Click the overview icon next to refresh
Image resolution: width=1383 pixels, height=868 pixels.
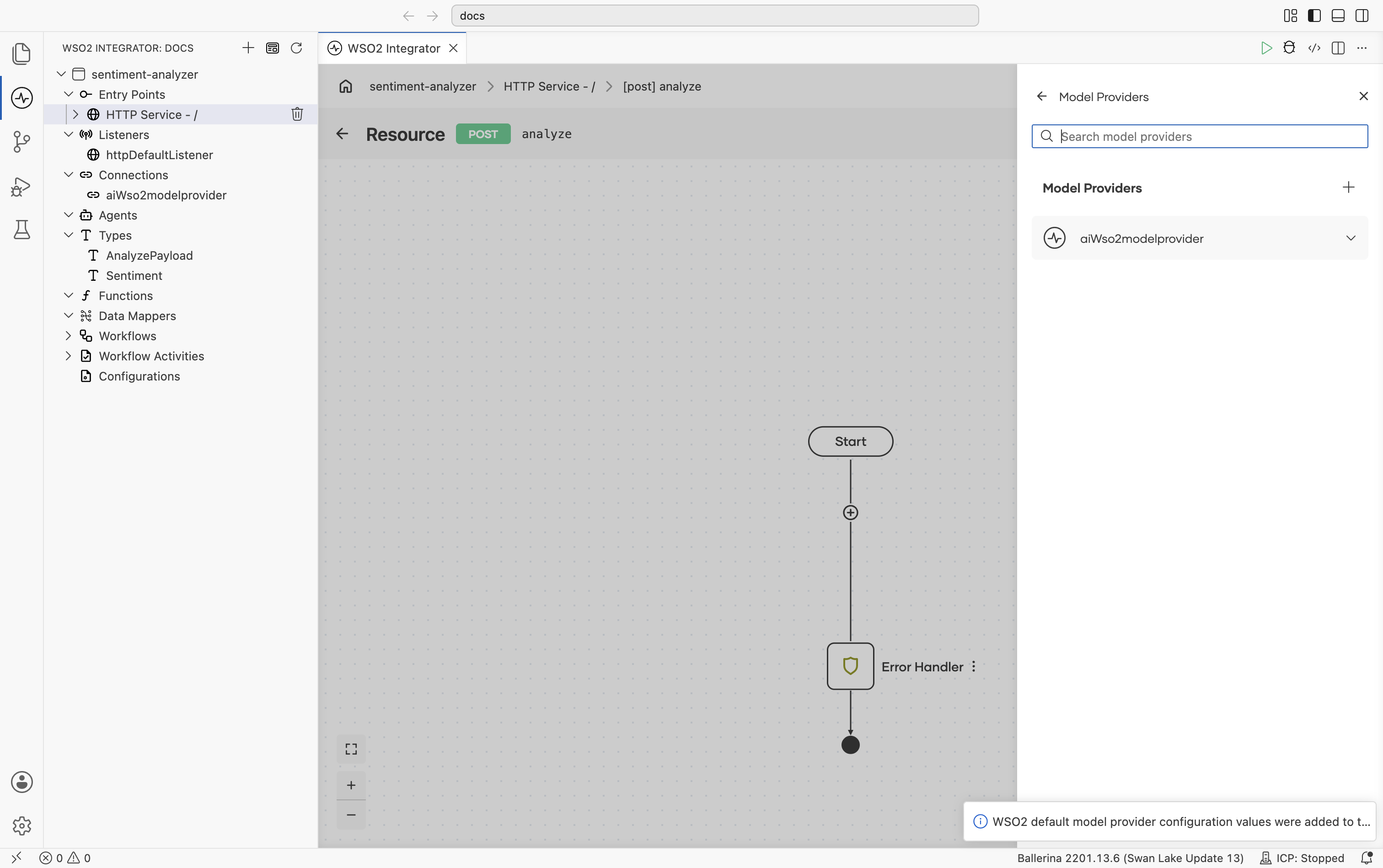tap(272, 48)
